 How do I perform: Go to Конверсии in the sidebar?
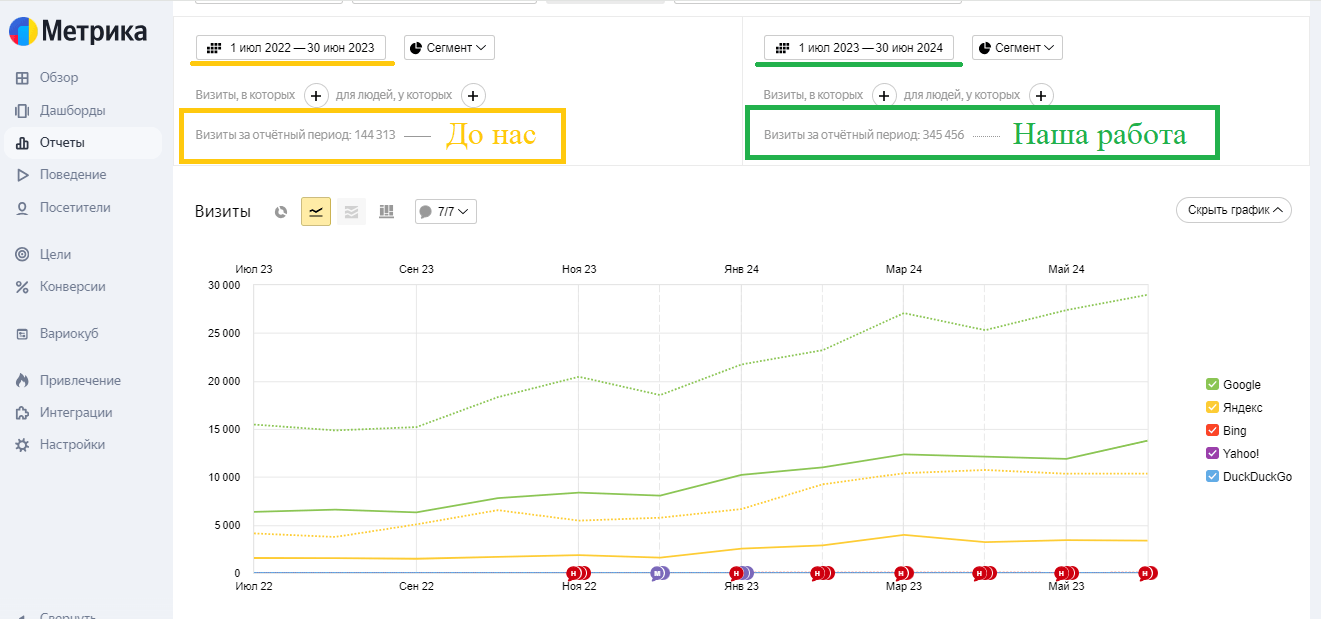tap(73, 287)
